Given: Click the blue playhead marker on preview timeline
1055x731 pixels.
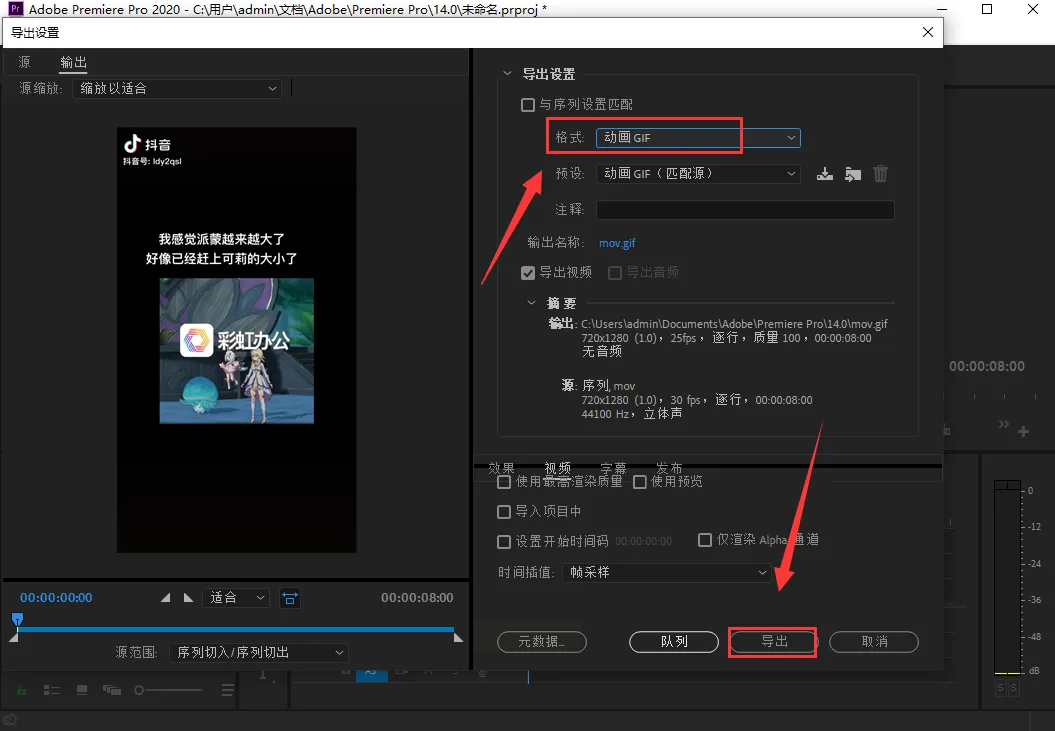Looking at the screenshot, I should 17,620.
